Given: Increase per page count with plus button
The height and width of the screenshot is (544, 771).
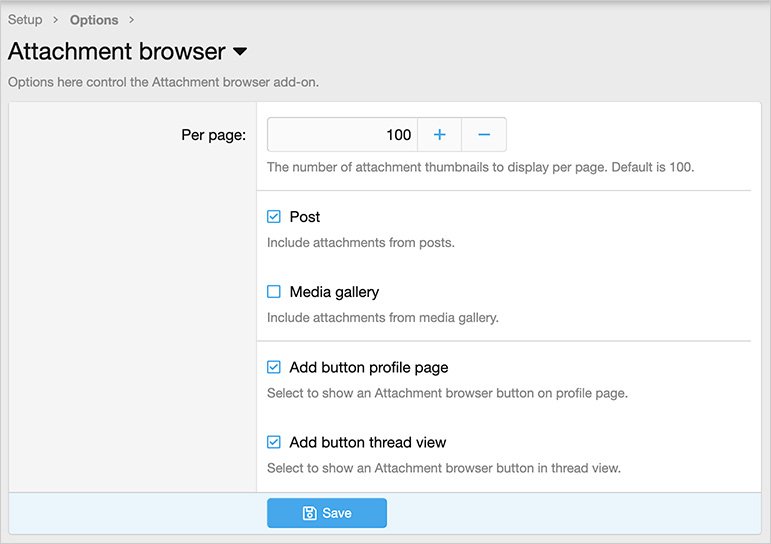Looking at the screenshot, I should pos(439,135).
